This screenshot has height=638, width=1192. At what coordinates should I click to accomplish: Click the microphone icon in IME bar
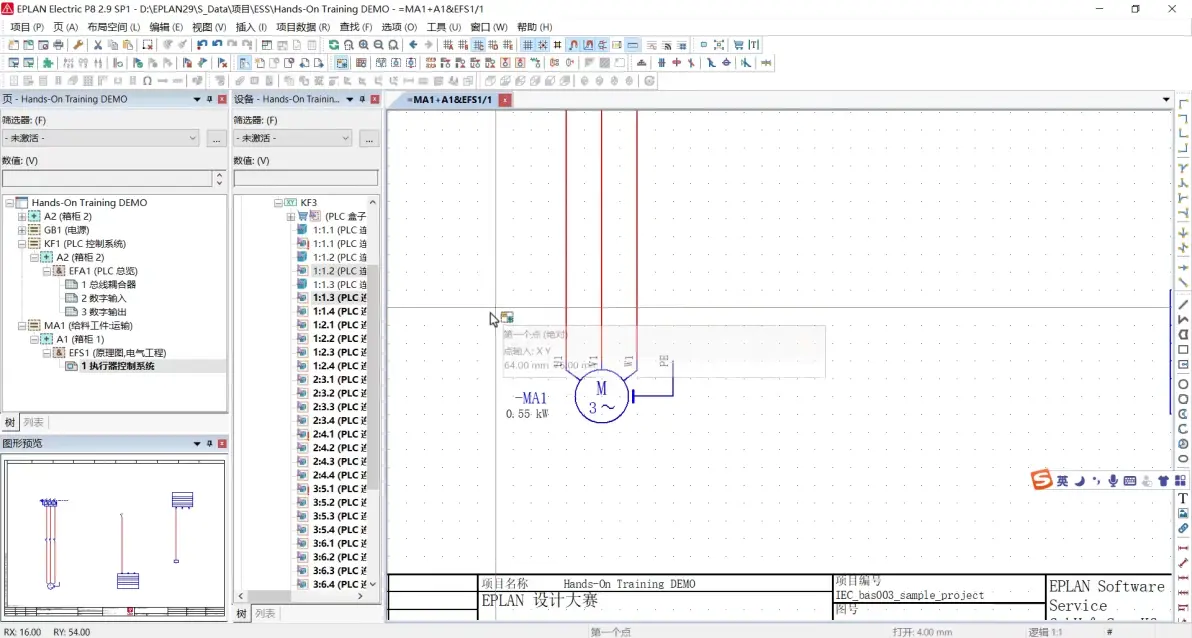click(1113, 481)
